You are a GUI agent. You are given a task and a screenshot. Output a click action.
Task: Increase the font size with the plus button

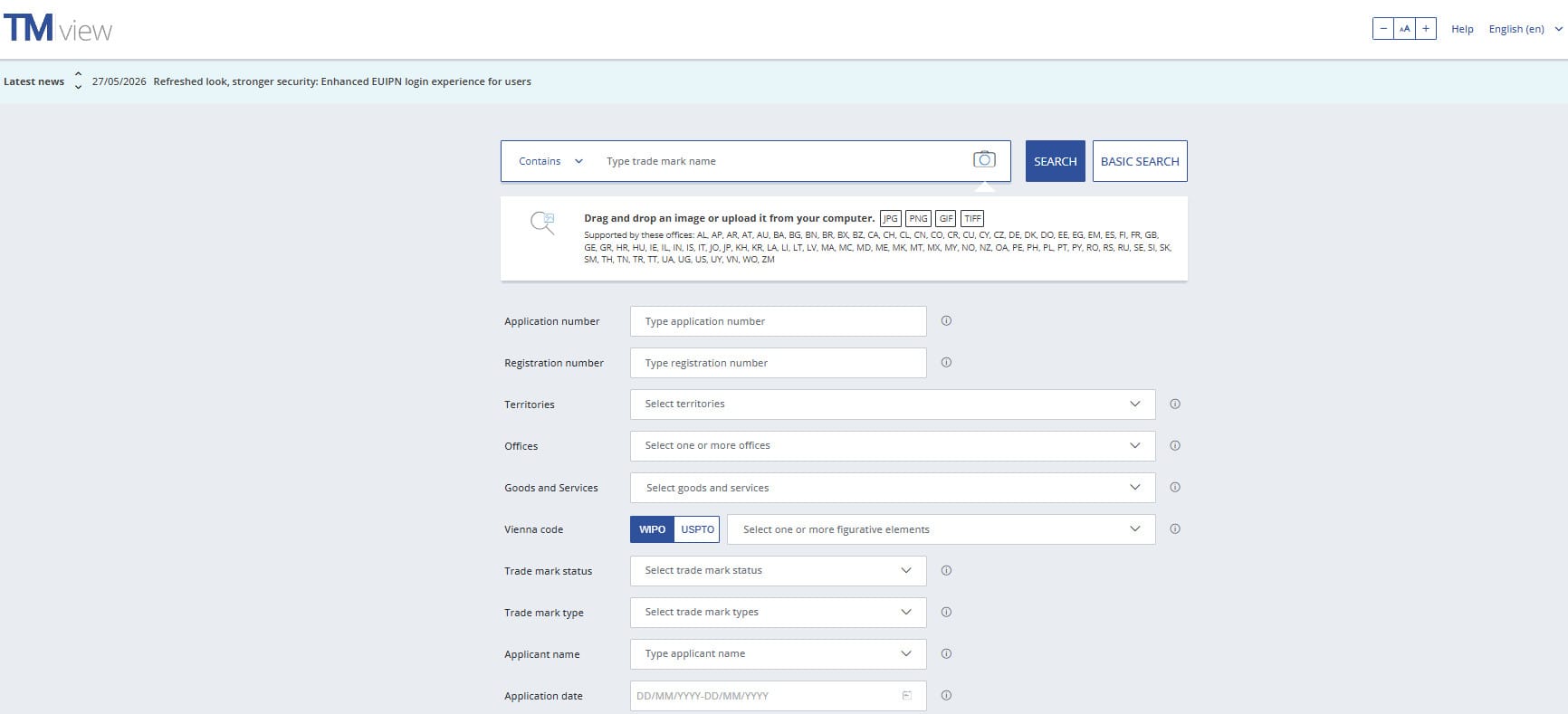tap(1426, 29)
